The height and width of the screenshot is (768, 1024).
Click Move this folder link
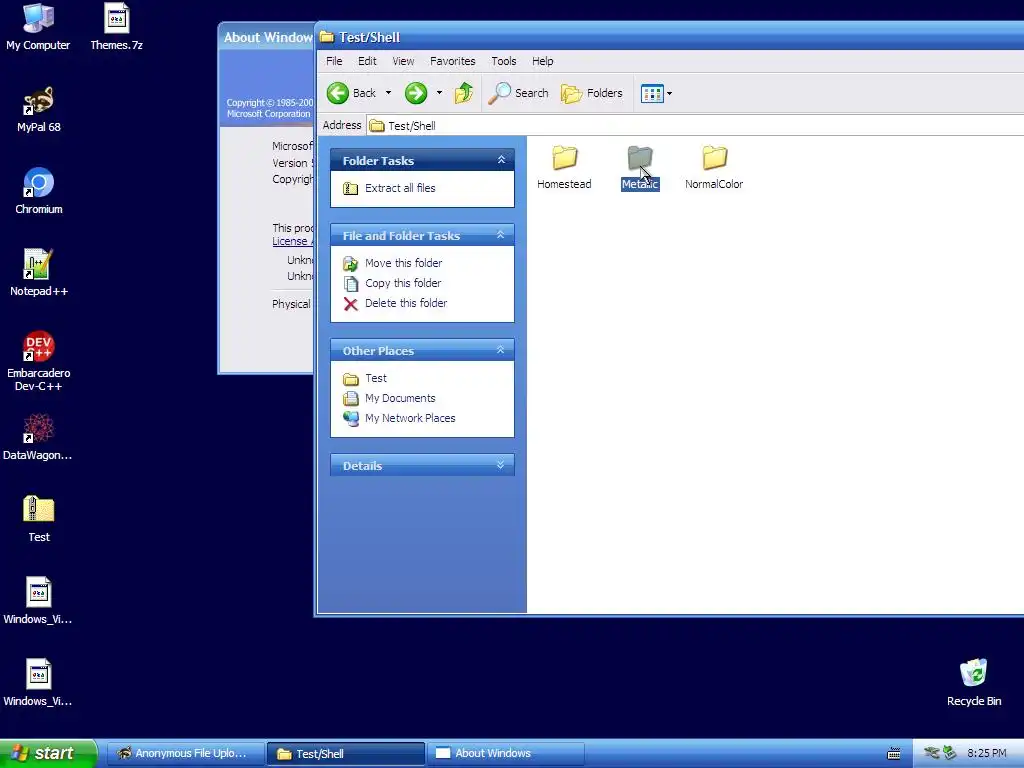(x=403, y=263)
